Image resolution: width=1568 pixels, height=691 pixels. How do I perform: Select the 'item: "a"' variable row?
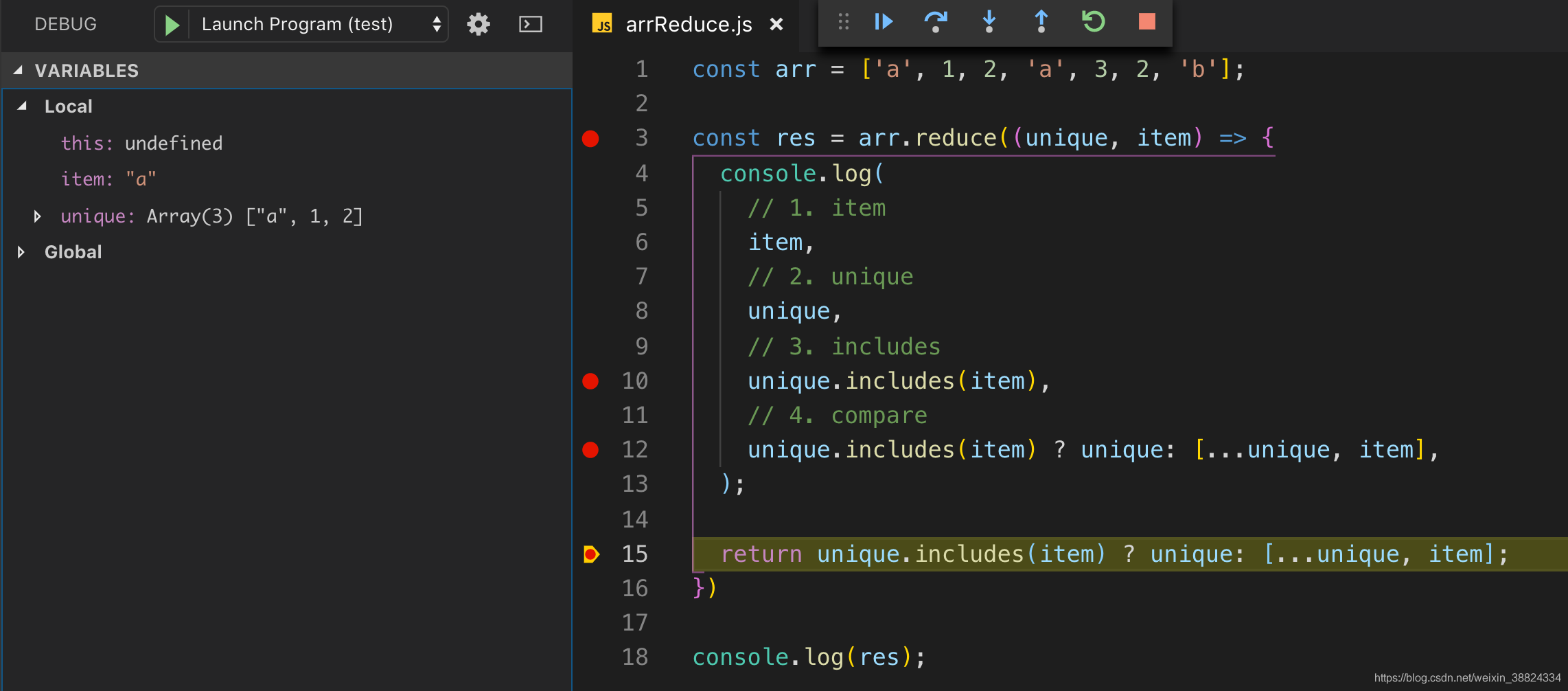[287, 179]
